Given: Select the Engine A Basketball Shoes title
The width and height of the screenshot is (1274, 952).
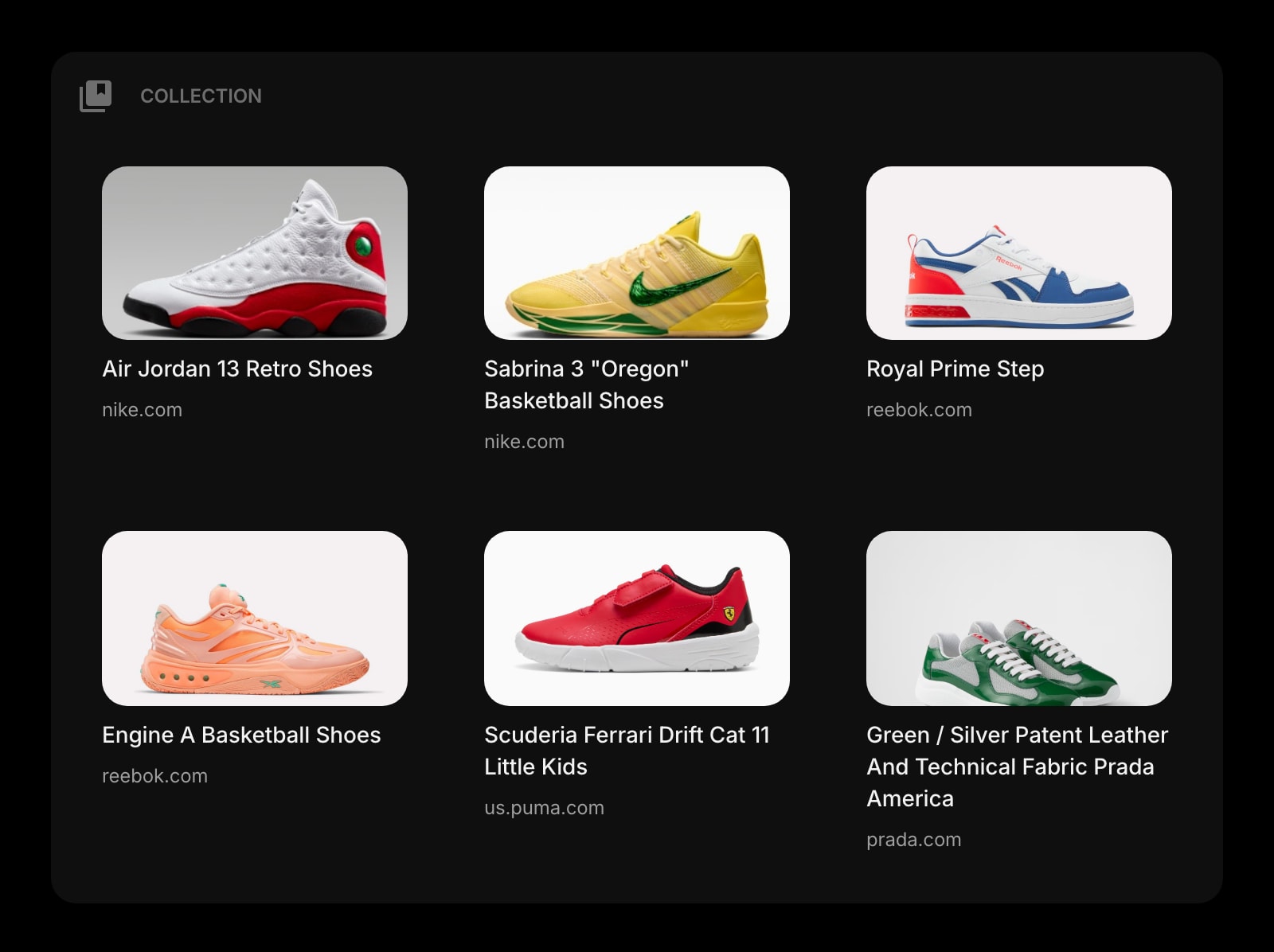Looking at the screenshot, I should (x=241, y=735).
